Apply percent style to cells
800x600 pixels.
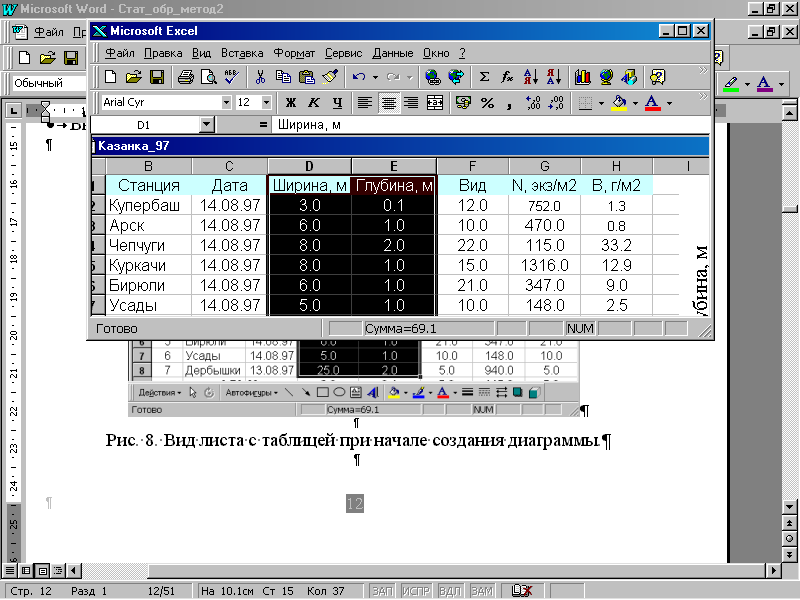tap(487, 103)
